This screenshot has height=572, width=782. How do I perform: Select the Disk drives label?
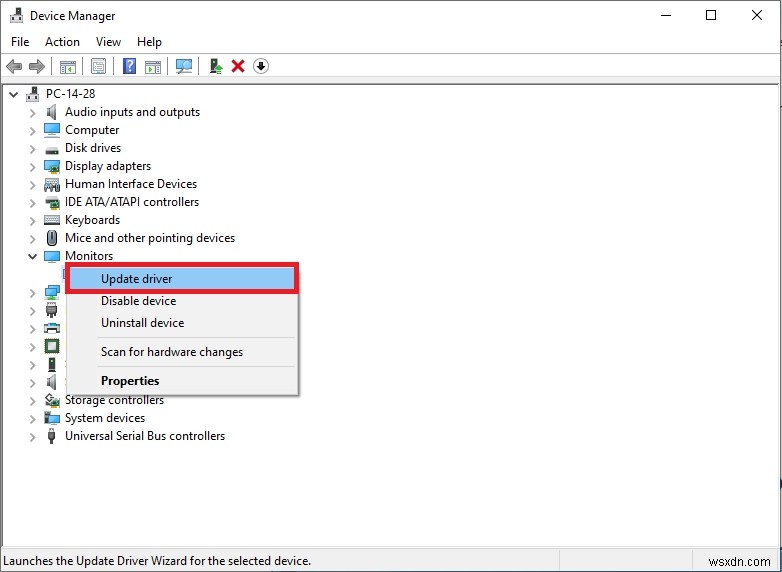[93, 148]
